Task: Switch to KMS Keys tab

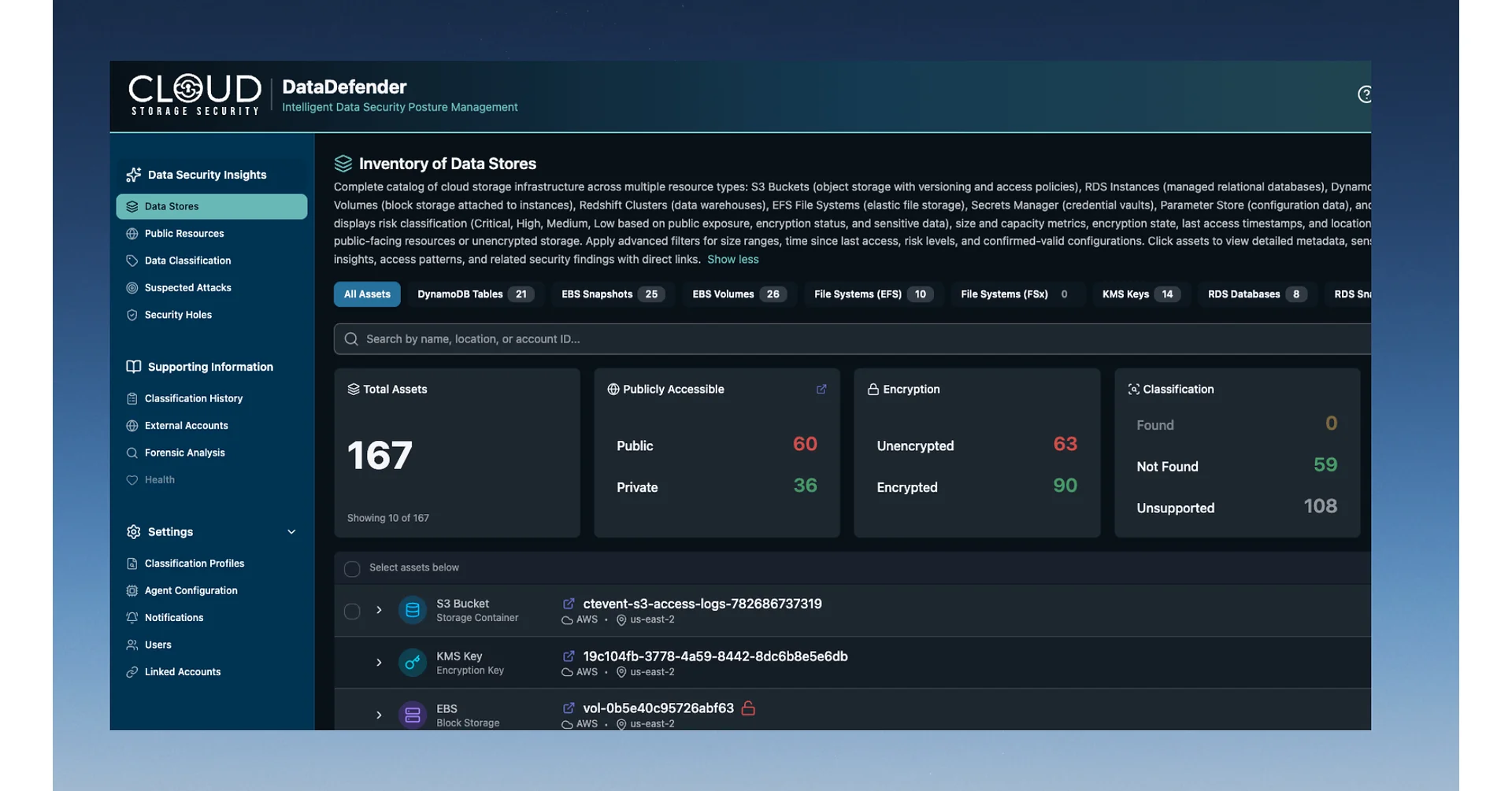Action: tap(1140, 294)
